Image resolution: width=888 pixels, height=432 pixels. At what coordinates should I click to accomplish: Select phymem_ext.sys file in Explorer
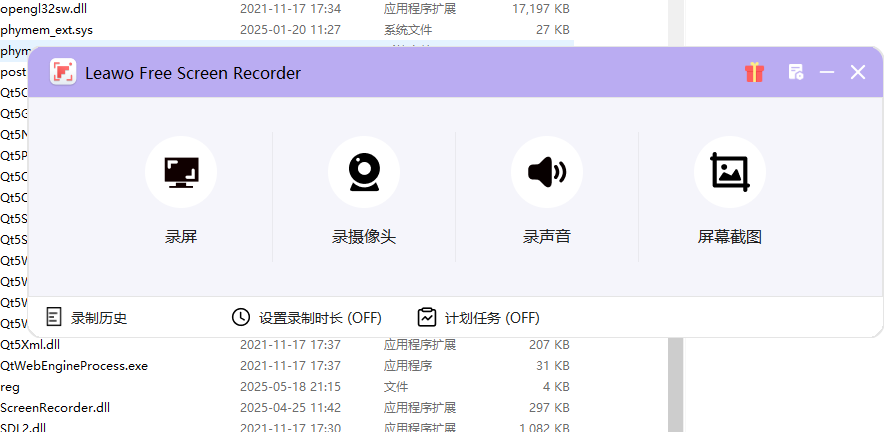tap(46, 29)
